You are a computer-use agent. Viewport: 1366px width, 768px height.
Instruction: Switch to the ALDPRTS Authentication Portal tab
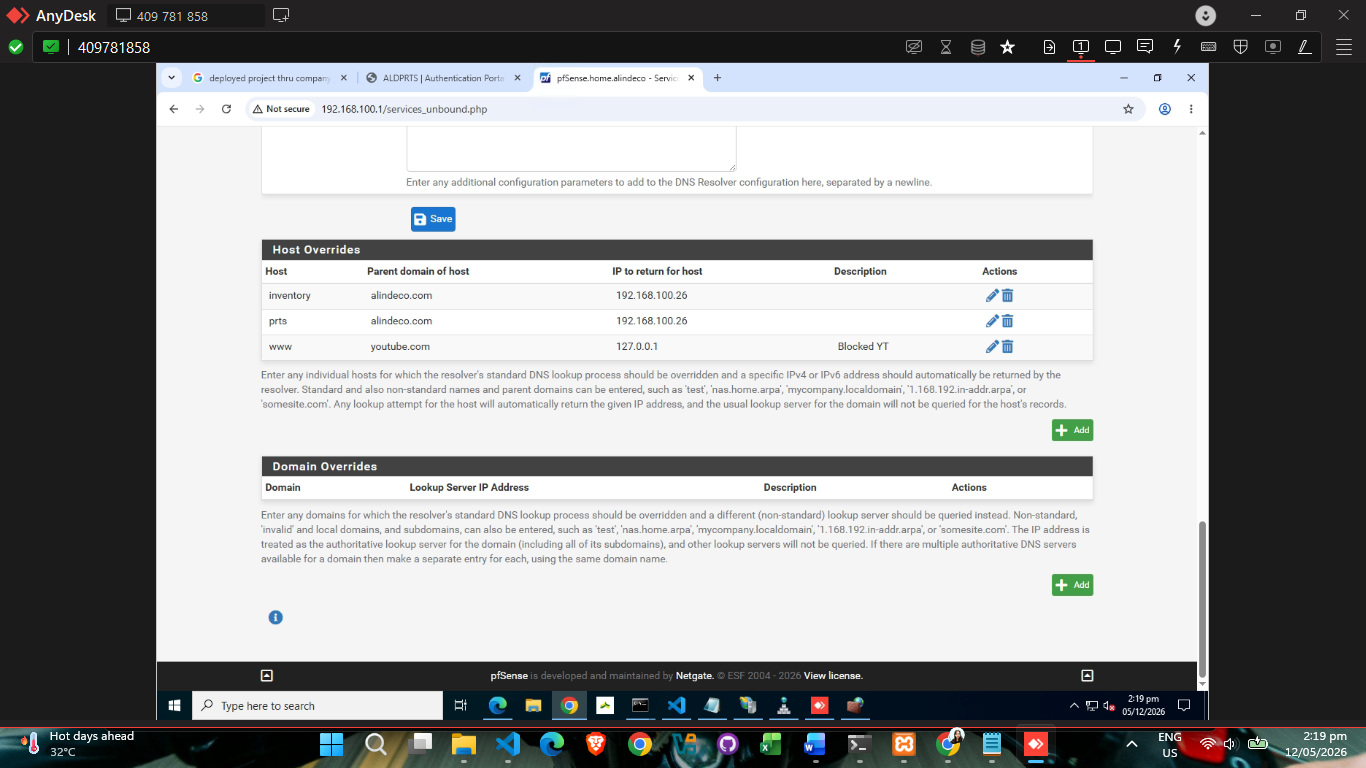[x=443, y=78]
